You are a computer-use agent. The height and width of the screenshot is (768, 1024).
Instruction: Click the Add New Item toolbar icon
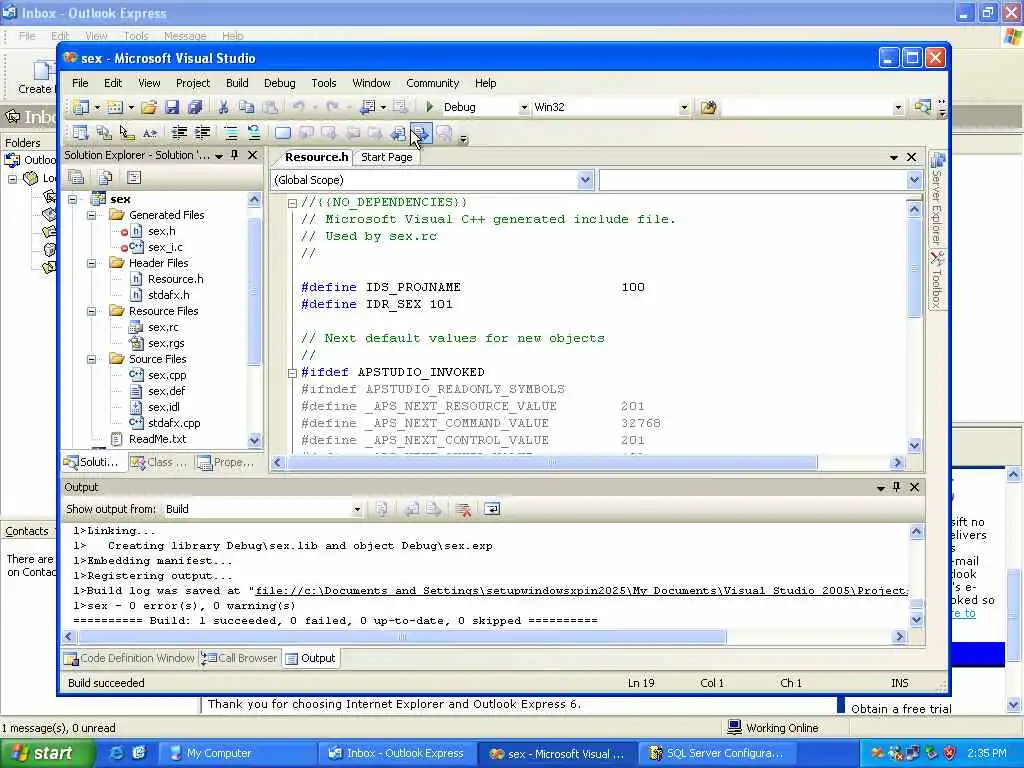[x=115, y=107]
